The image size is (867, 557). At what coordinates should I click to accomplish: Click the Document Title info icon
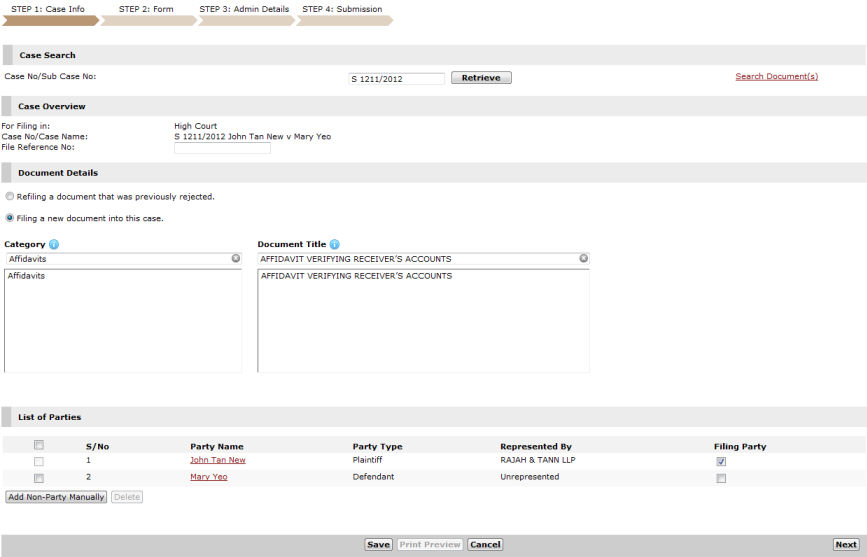[334, 244]
